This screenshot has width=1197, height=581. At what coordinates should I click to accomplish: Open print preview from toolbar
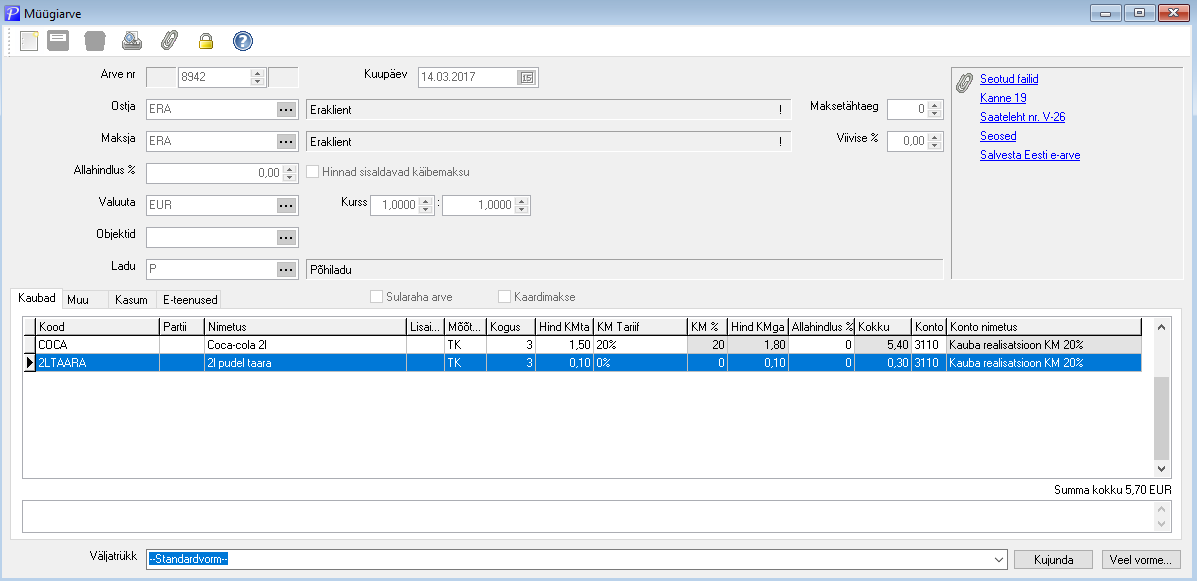coord(131,40)
